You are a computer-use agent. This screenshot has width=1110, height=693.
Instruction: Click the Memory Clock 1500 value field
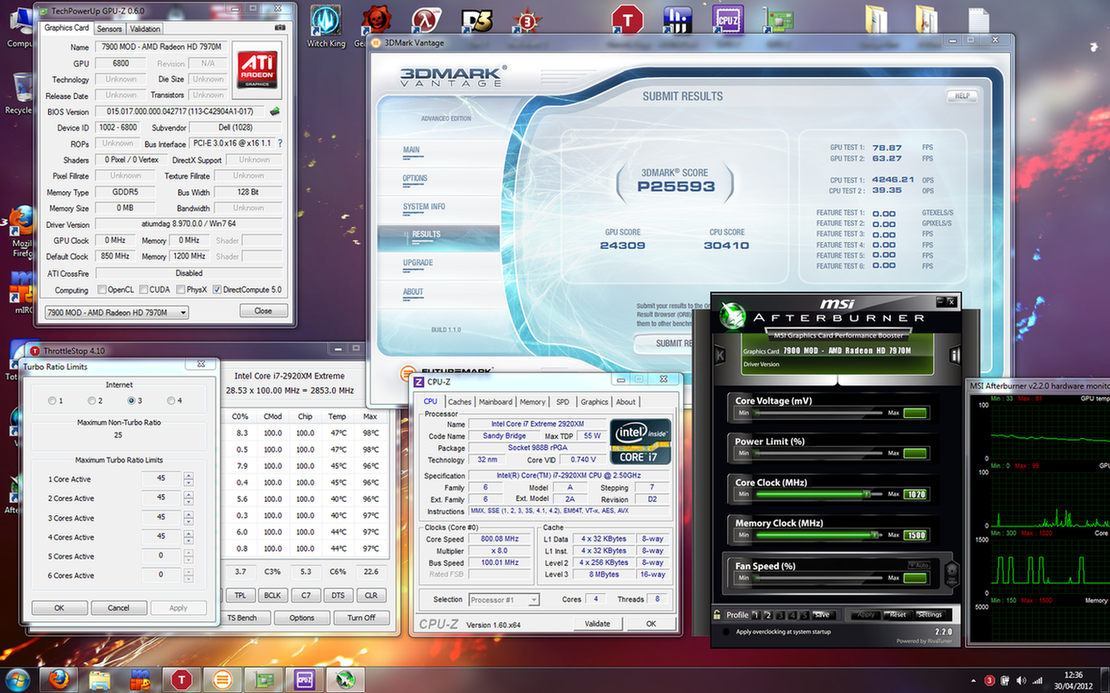[915, 535]
